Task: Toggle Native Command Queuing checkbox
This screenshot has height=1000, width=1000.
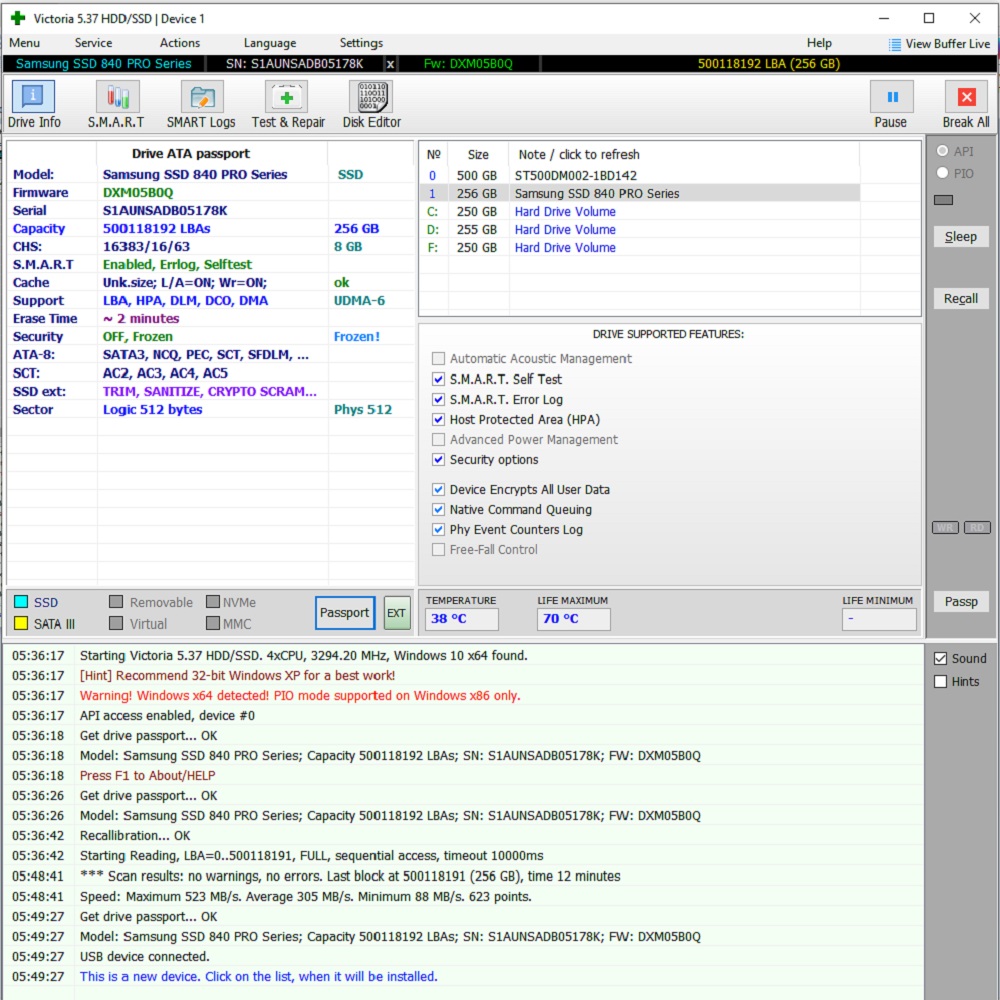Action: tap(438, 510)
